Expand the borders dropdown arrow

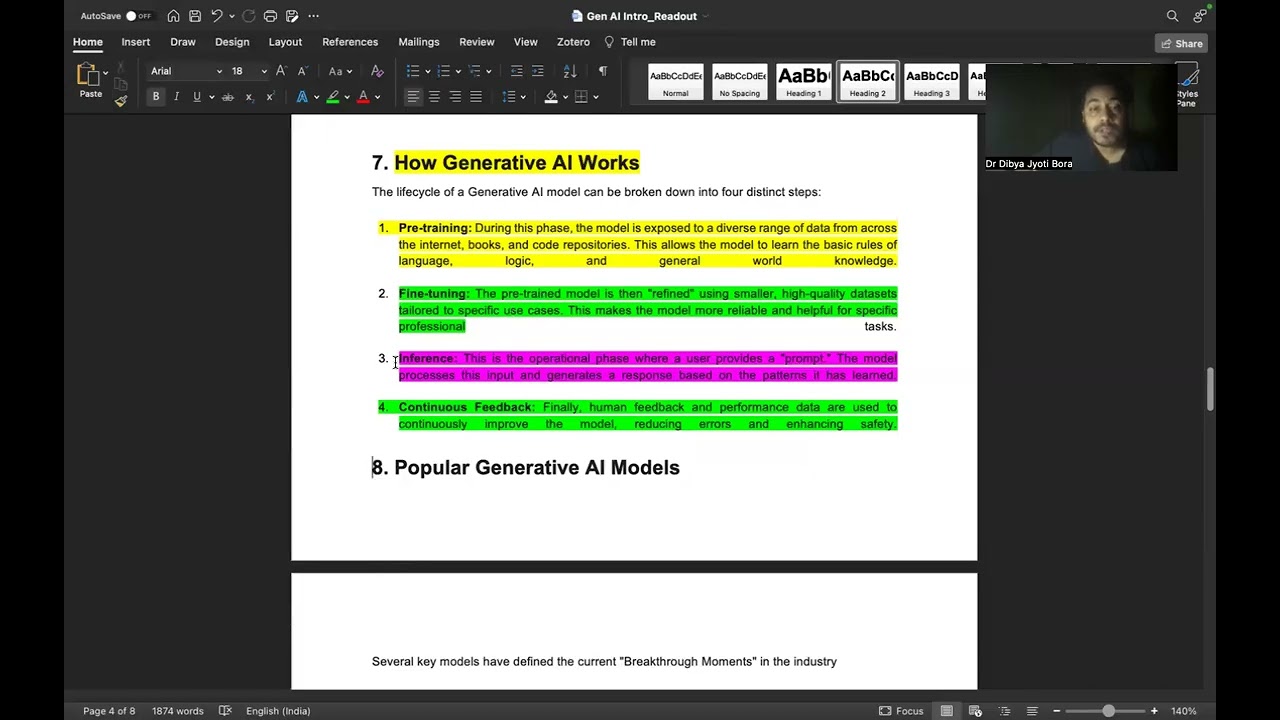pyautogui.click(x=595, y=97)
